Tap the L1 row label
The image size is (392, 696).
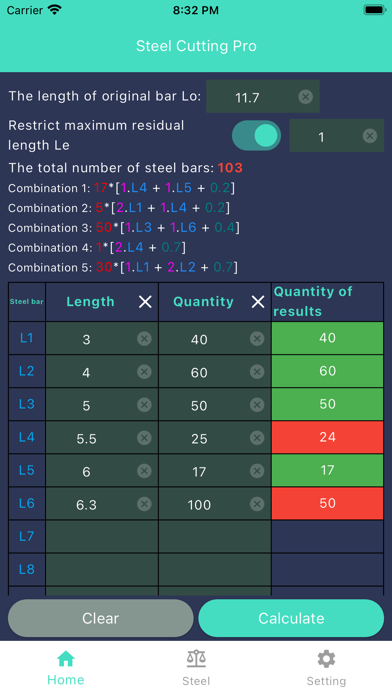pos(27,338)
